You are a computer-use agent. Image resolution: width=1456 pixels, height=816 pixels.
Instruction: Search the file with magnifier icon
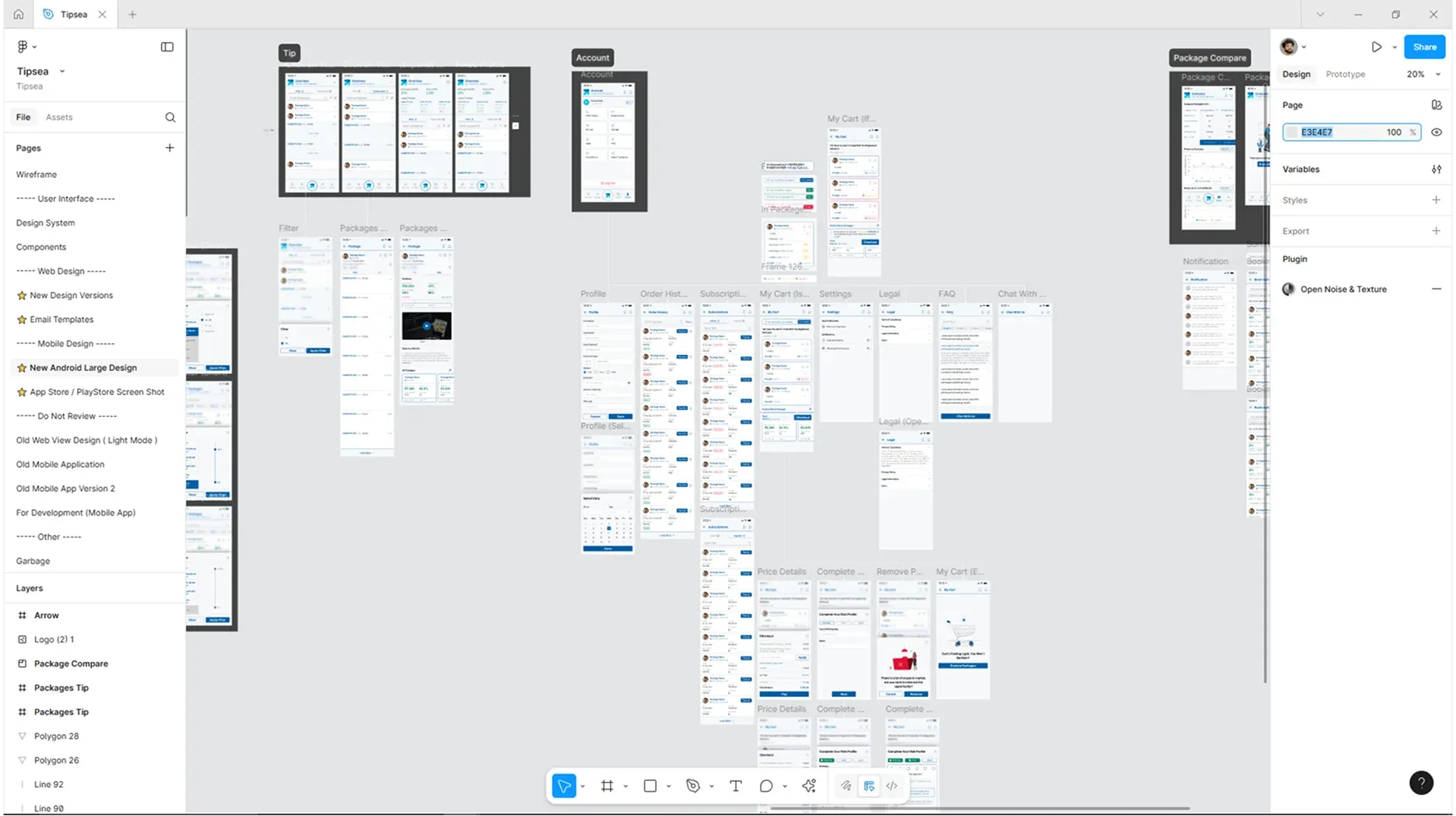(x=170, y=117)
